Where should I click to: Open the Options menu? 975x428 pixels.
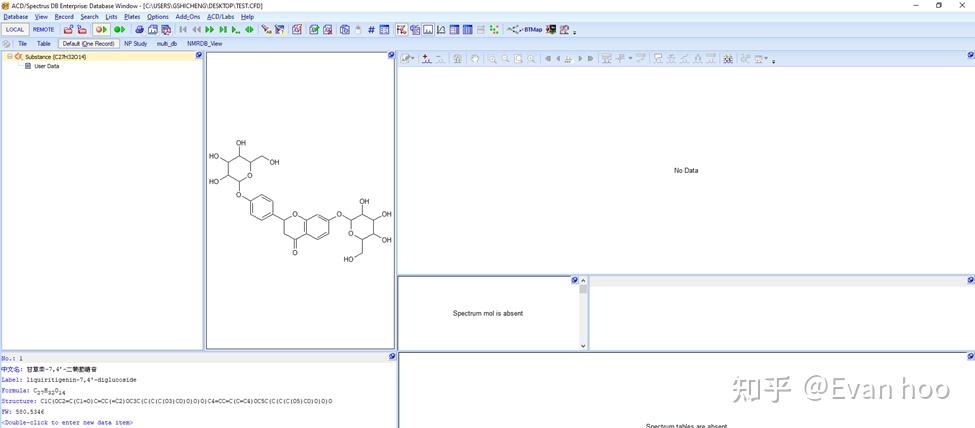(158, 17)
